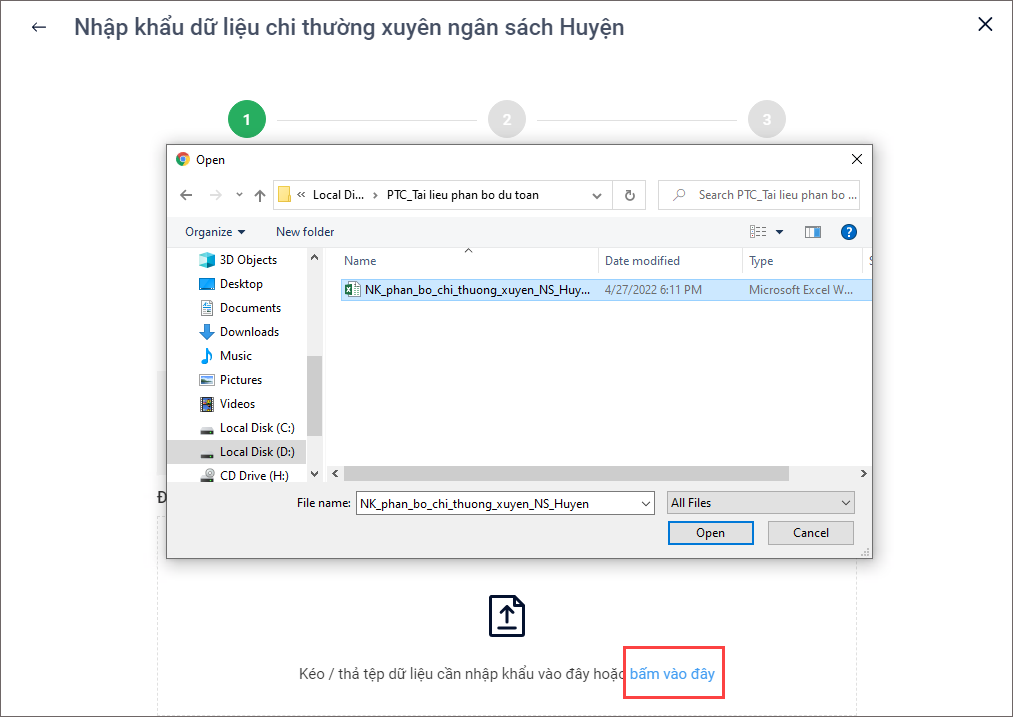
Task: Click the back arrow in import header
Action: 39,27
